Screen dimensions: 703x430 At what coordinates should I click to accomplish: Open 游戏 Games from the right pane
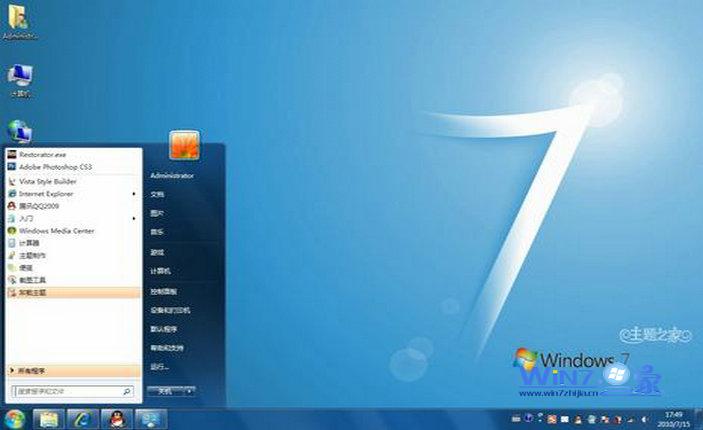157,252
